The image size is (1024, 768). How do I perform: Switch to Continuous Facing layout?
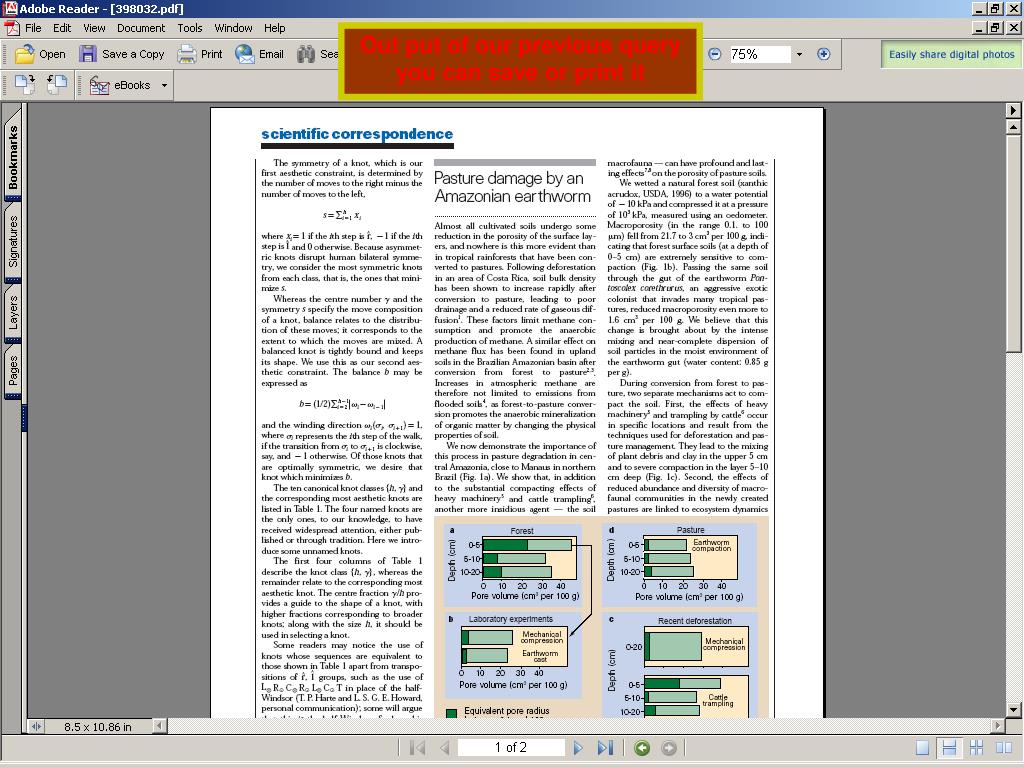(976, 748)
